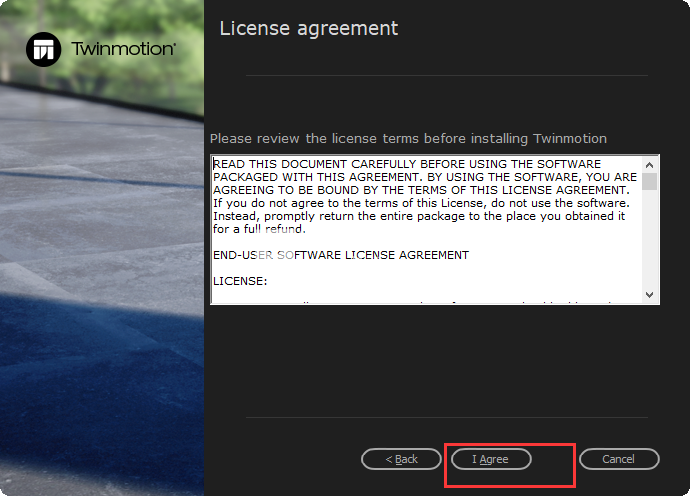690x496 pixels.
Task: Click the license scrollbar up arrow
Action: tap(649, 165)
